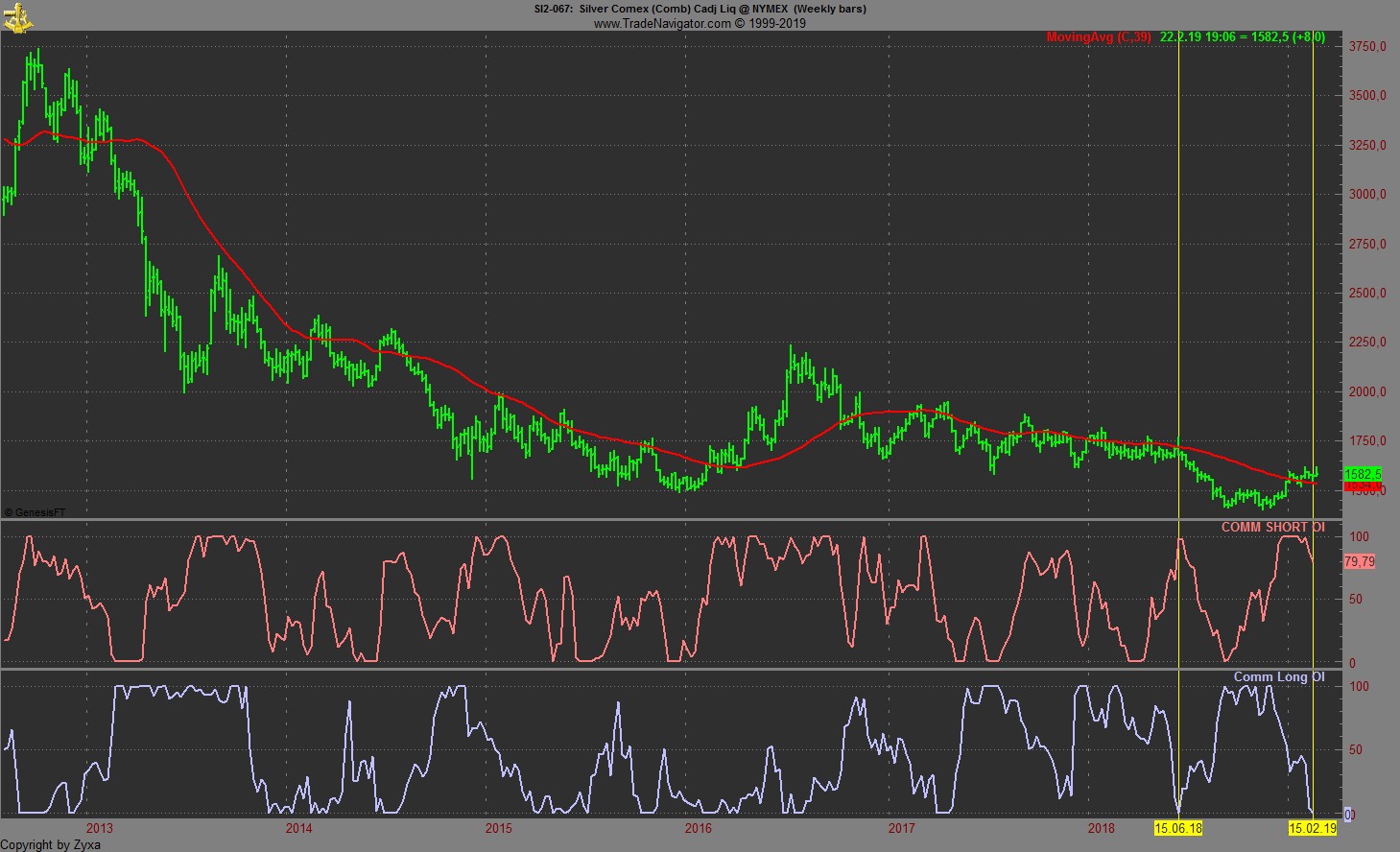This screenshot has width=1400, height=852.
Task: Click the 3250,0 price axis label
Action: pyautogui.click(x=1367, y=146)
